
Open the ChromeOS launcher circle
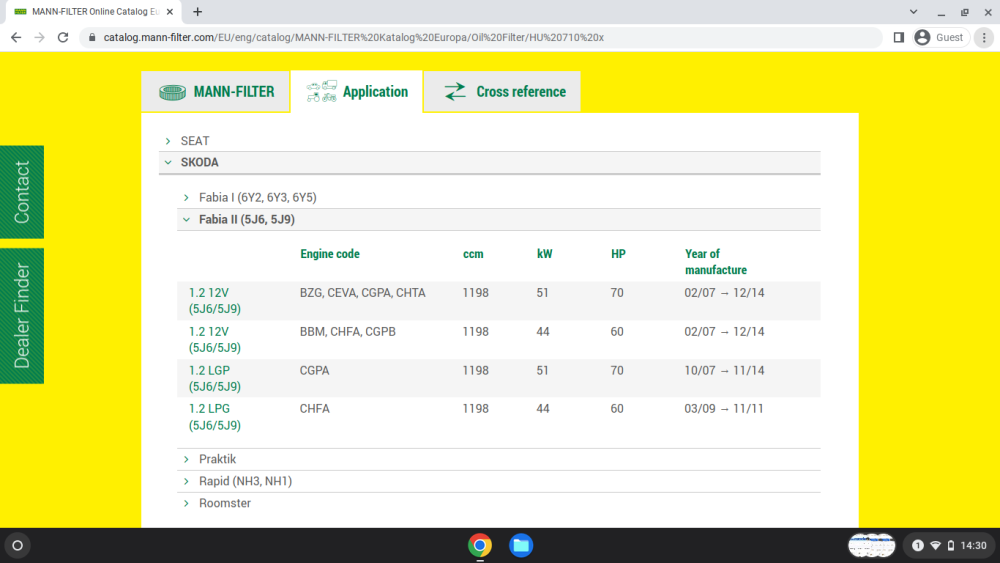(x=18, y=545)
